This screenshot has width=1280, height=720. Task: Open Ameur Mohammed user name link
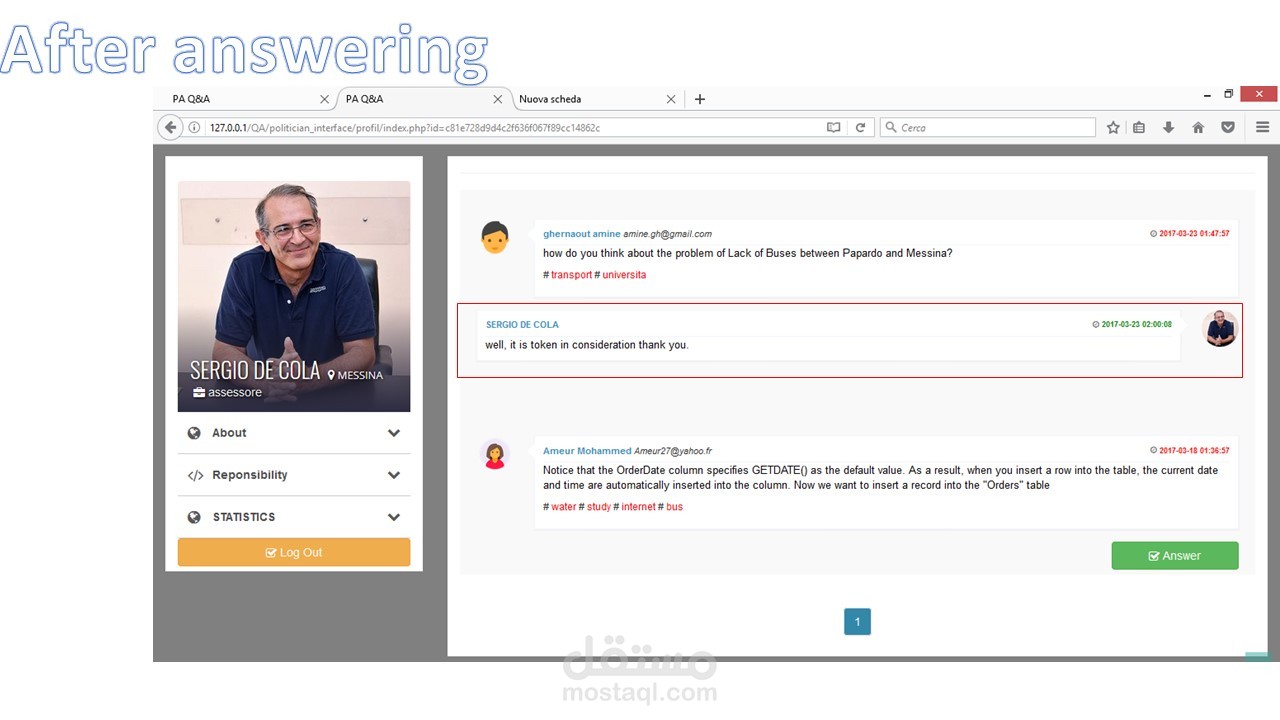(x=587, y=451)
